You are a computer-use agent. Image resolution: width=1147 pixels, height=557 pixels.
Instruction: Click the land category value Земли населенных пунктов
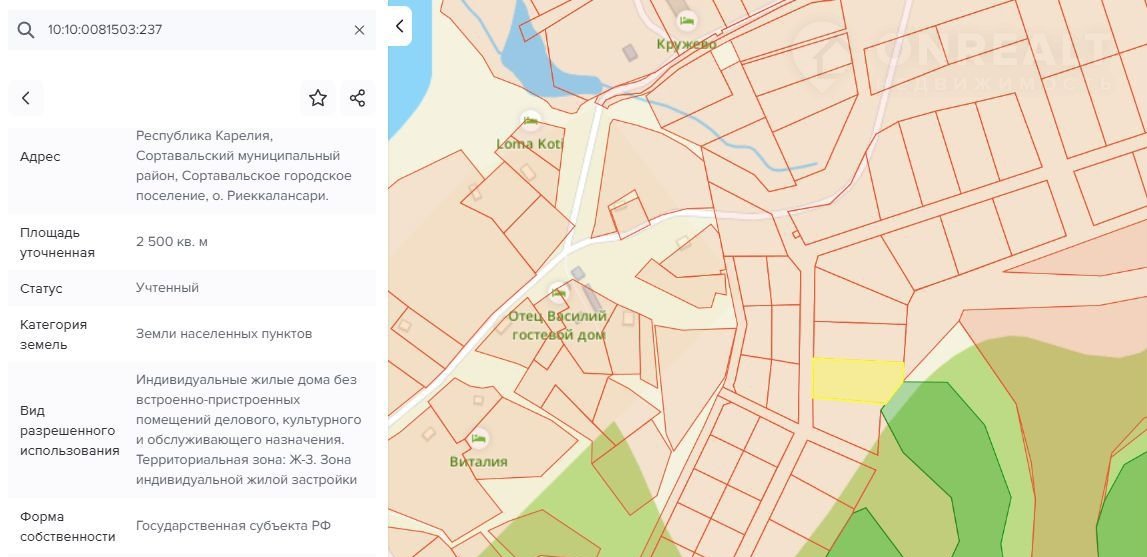[x=224, y=334]
